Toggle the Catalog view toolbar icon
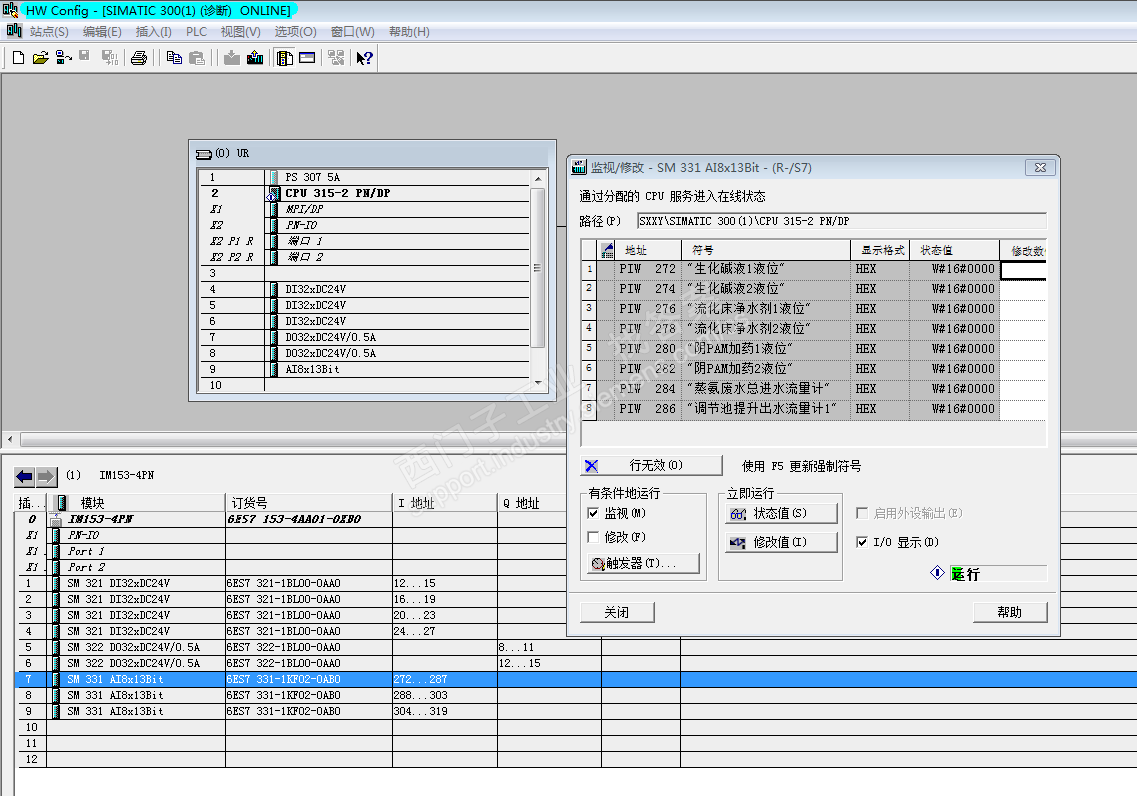 pyautogui.click(x=285, y=58)
